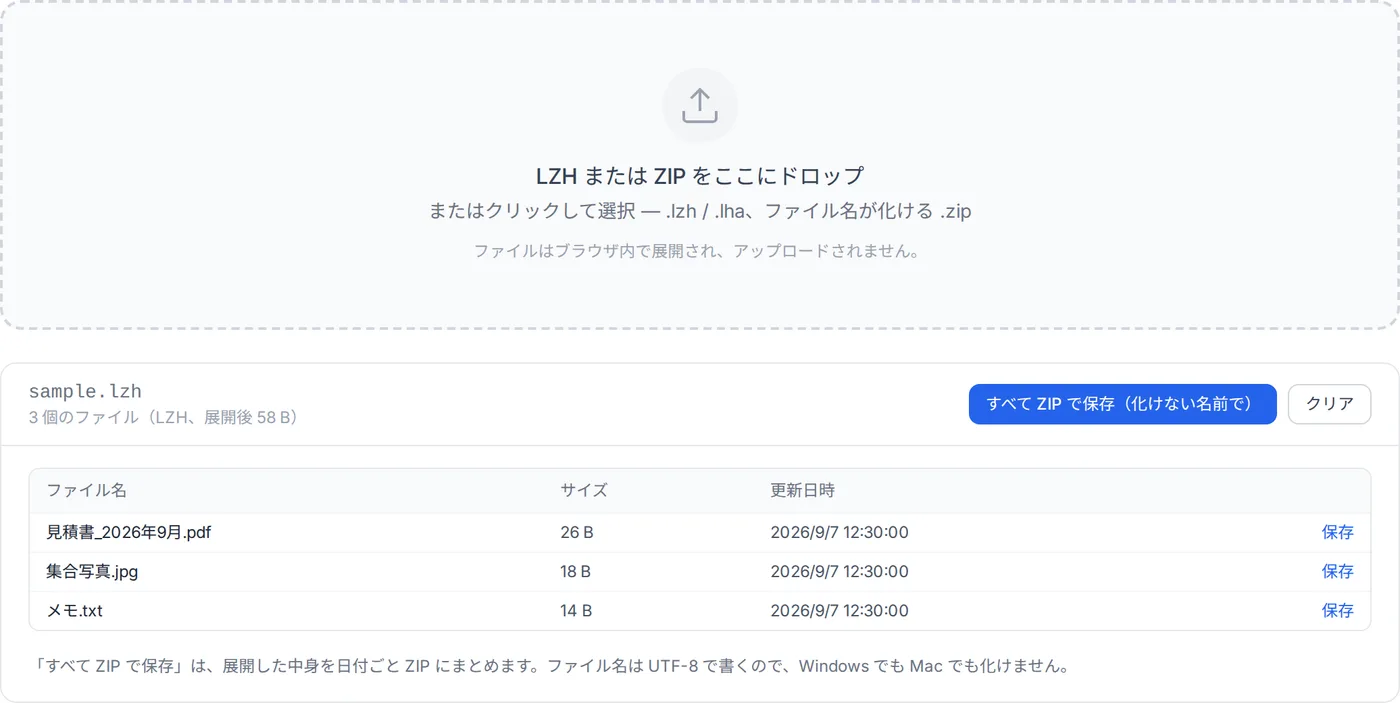This screenshot has width=1400, height=703.
Task: Click the クリア button
Action: [1329, 404]
